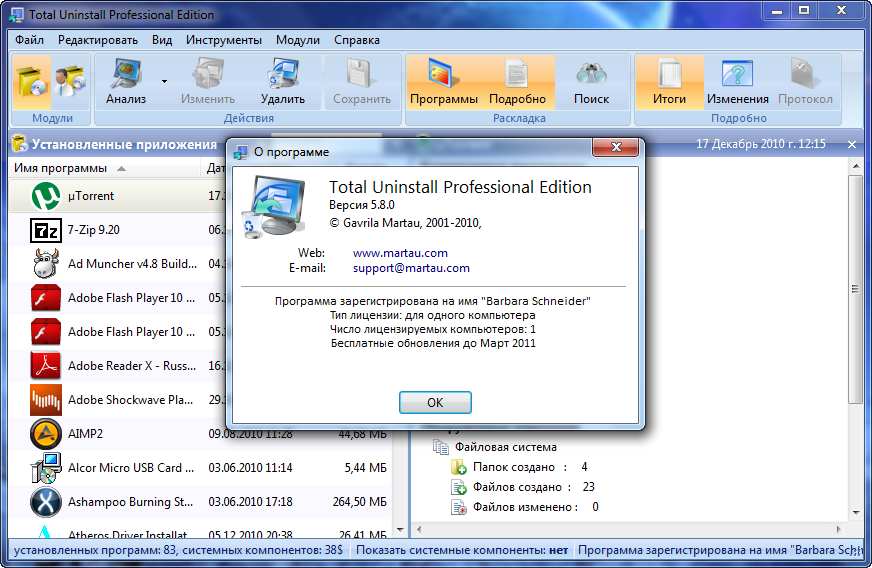
Task: Click the Поиск binoculars icon
Action: click(591, 81)
